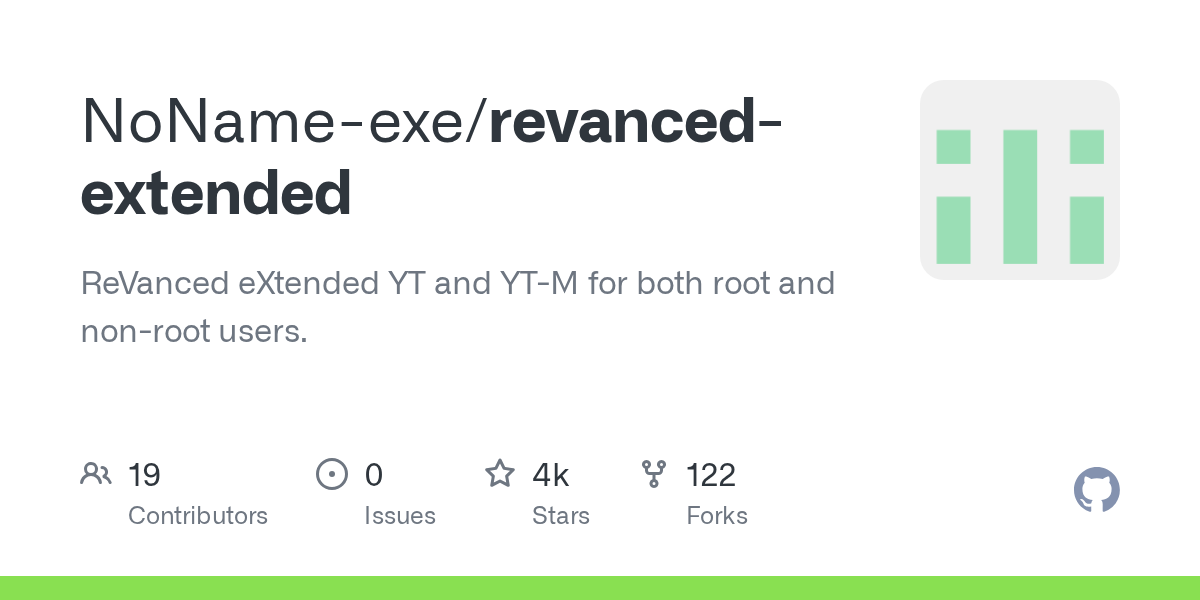Open the Forks label
The height and width of the screenshot is (600, 1200).
pyautogui.click(x=717, y=516)
